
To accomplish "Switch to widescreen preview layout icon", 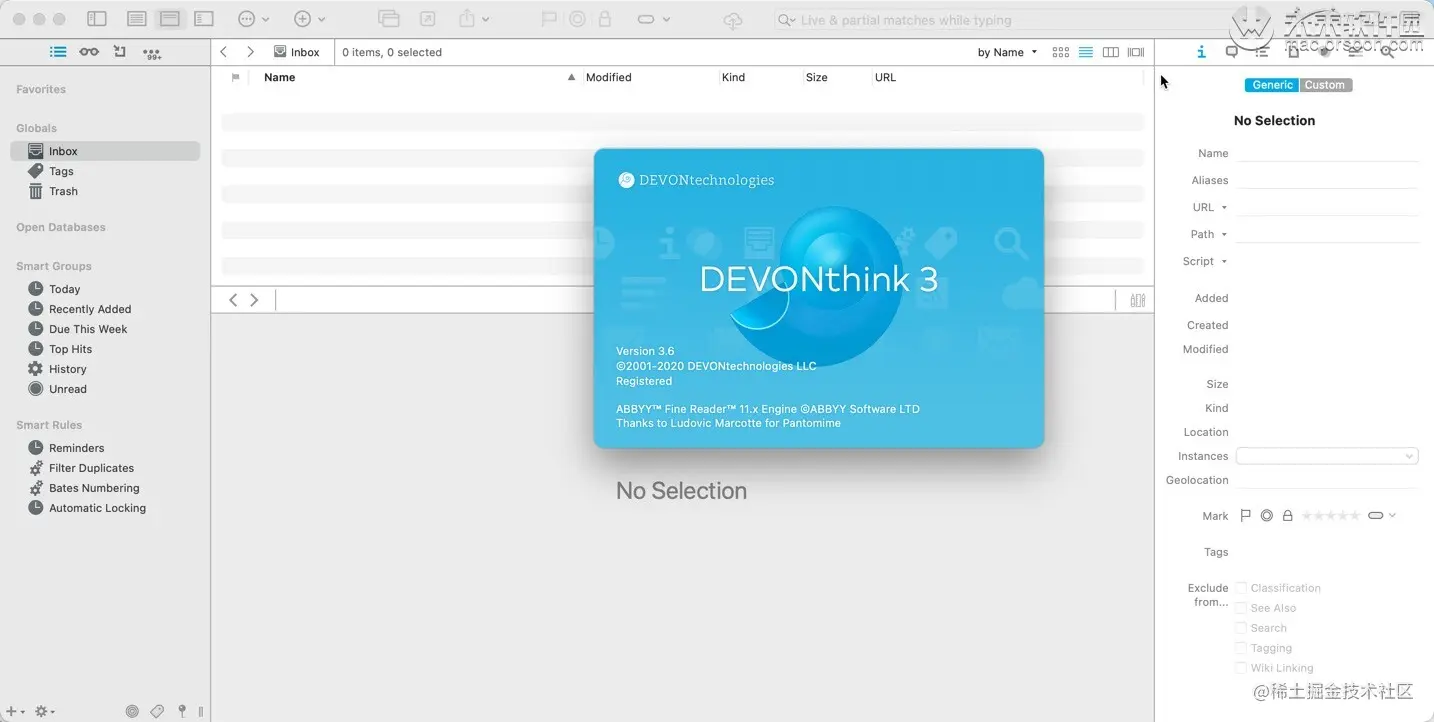I will [204, 19].
